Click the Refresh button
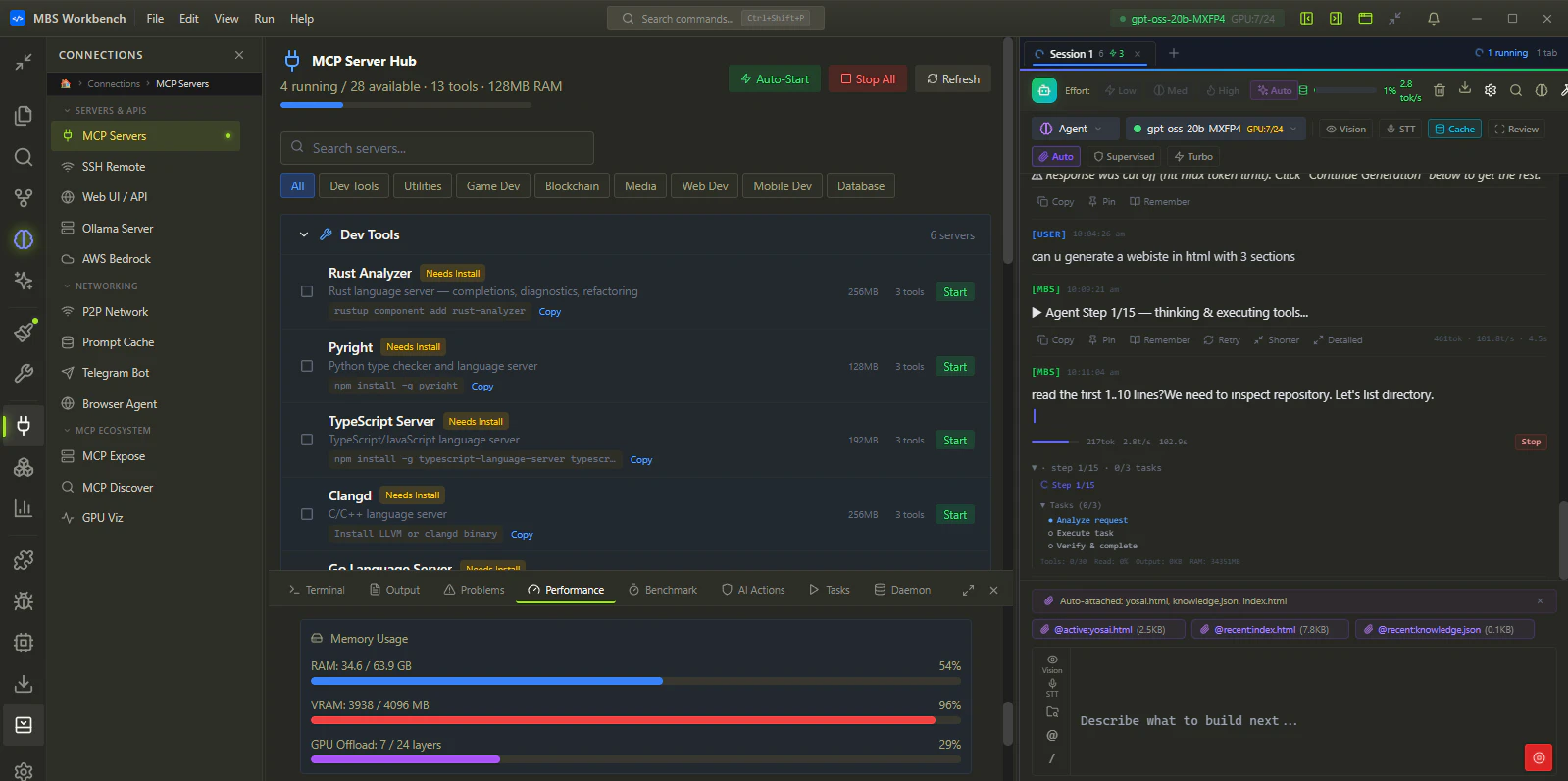Image resolution: width=1568 pixels, height=781 pixels. pos(953,79)
